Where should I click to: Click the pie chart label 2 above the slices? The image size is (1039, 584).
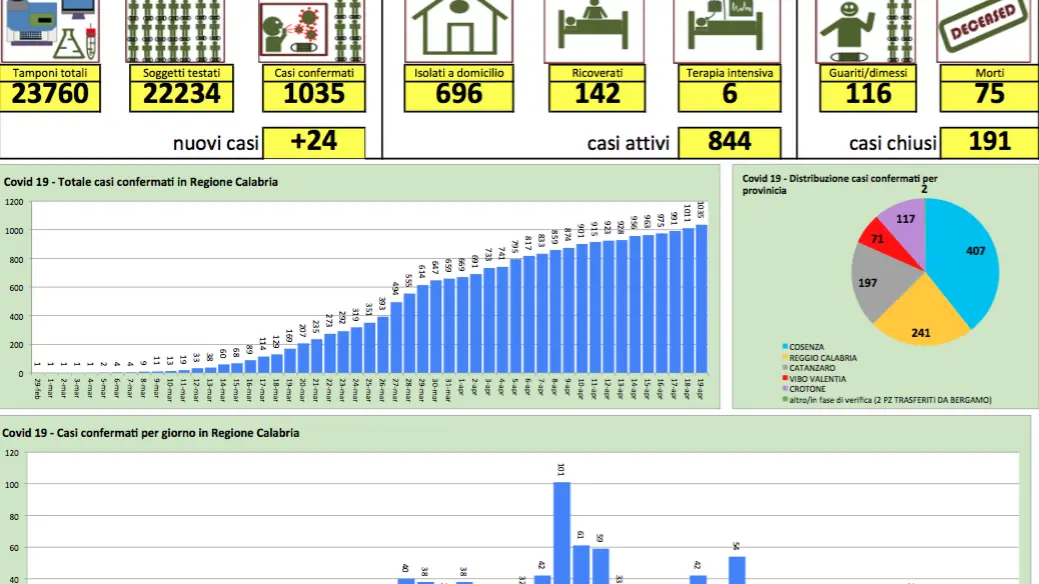[924, 190]
